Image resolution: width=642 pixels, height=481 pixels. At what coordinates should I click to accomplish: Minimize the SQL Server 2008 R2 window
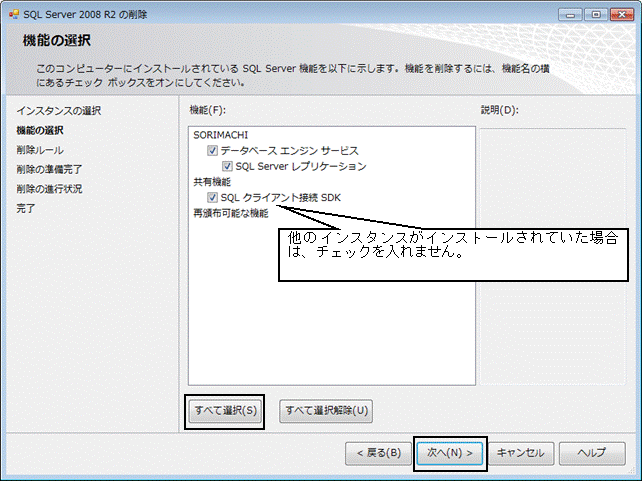click(x=570, y=15)
